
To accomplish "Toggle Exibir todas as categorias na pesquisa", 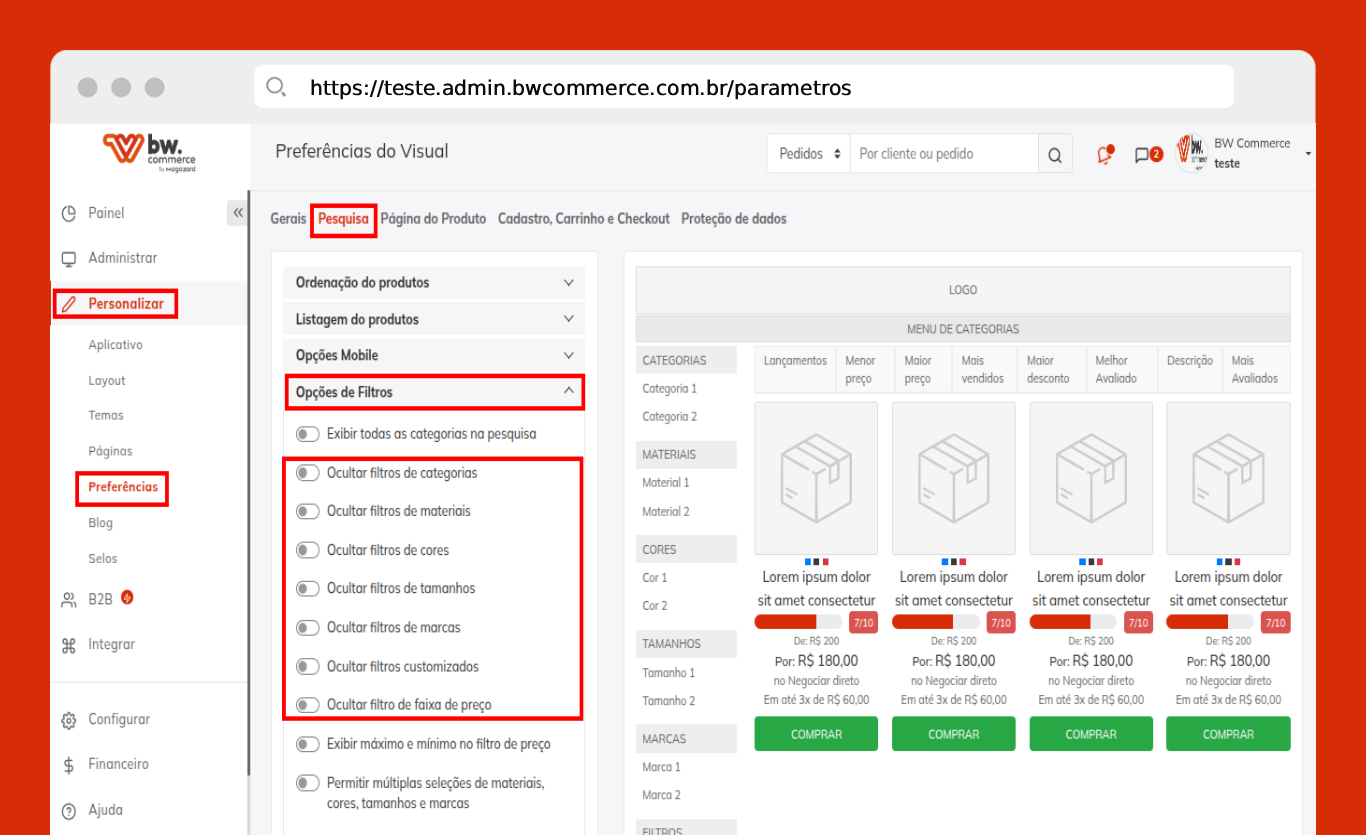I will [x=307, y=434].
